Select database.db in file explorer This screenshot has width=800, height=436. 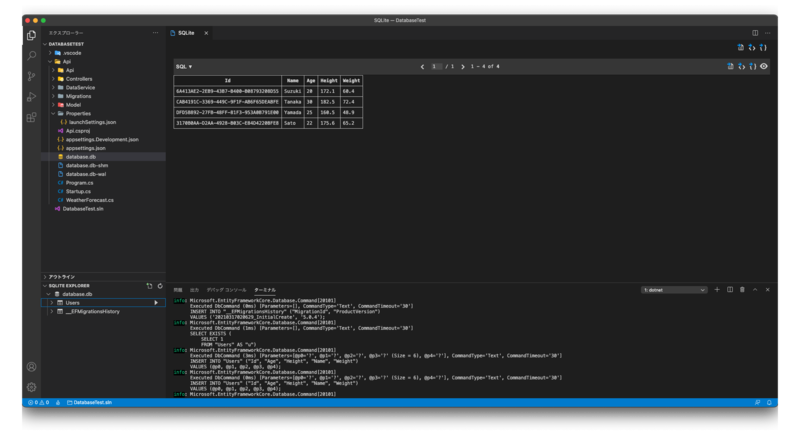(x=81, y=157)
